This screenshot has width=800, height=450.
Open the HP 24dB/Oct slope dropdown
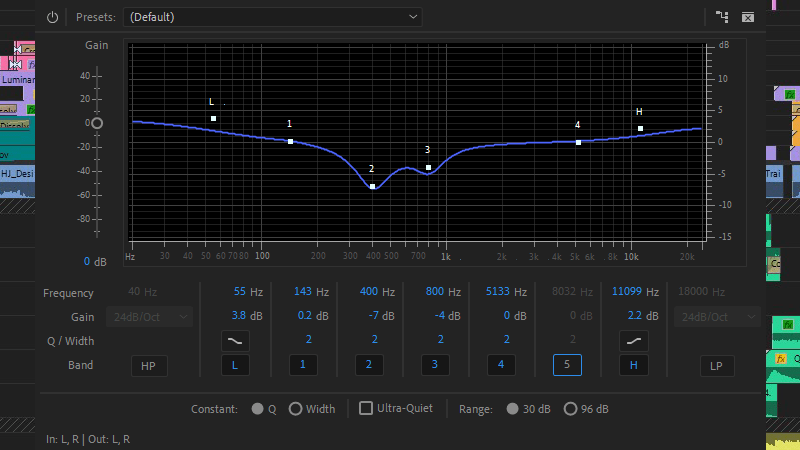click(x=149, y=317)
